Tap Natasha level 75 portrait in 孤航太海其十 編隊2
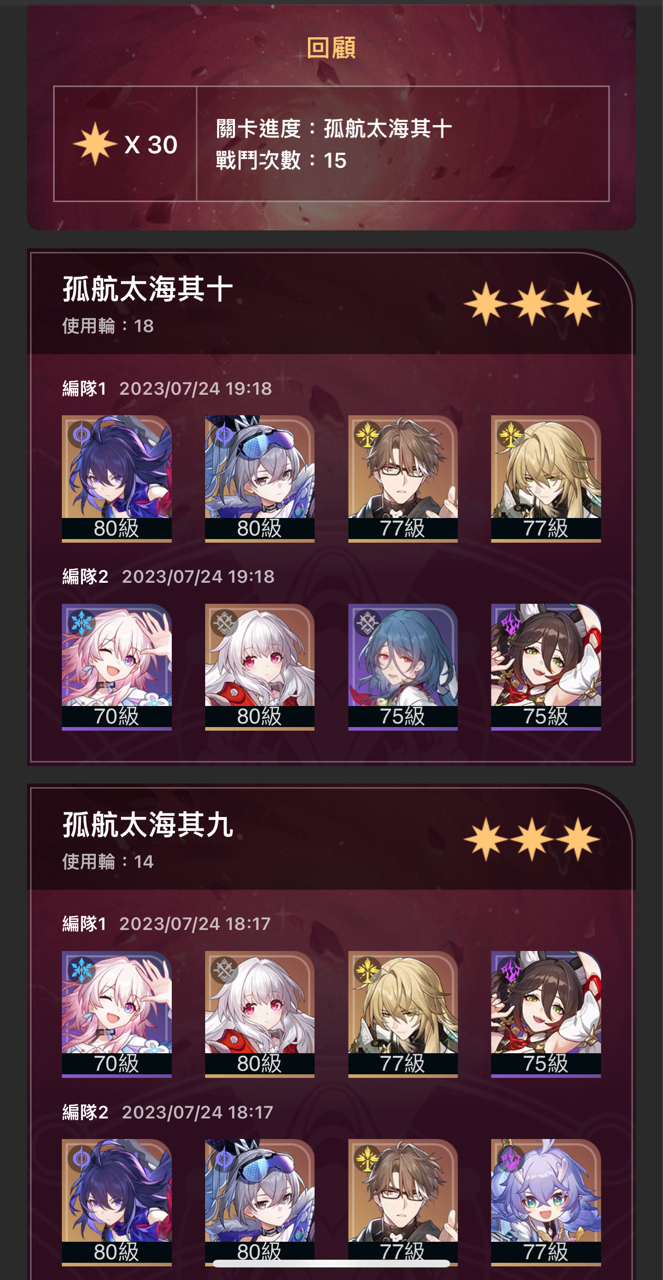 pyautogui.click(x=403, y=667)
